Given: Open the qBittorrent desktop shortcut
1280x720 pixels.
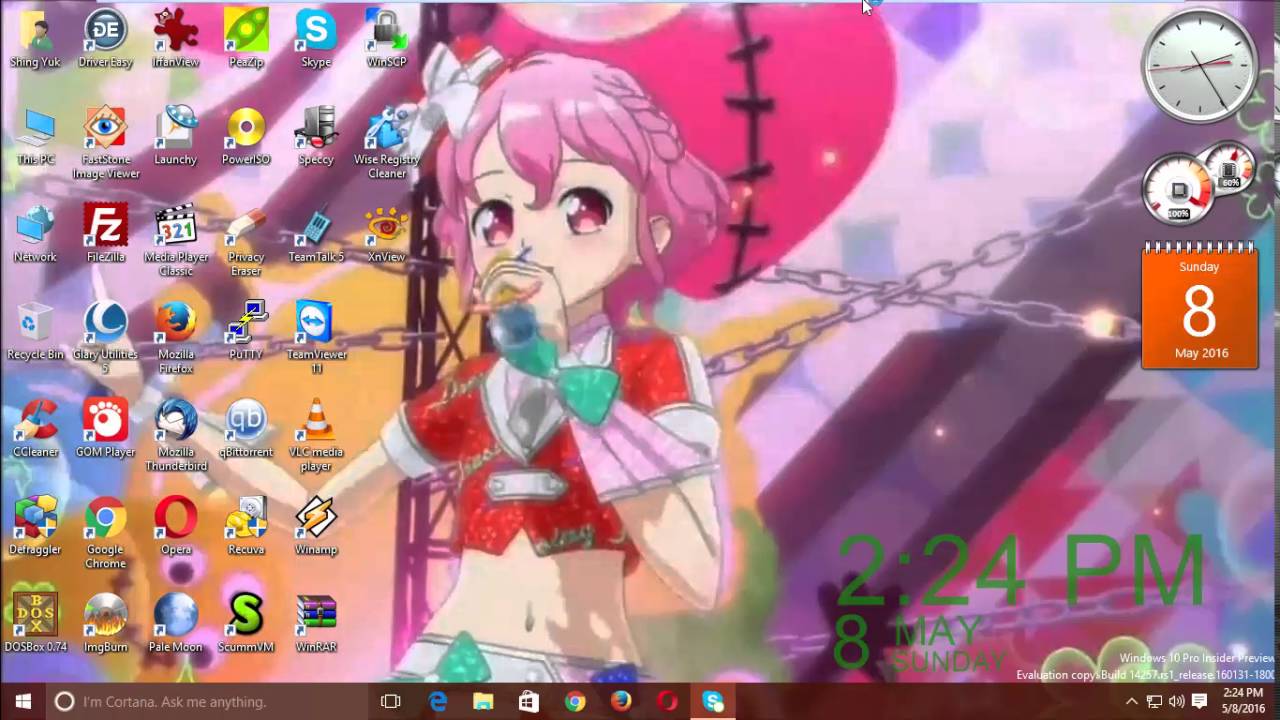Looking at the screenshot, I should [246, 429].
